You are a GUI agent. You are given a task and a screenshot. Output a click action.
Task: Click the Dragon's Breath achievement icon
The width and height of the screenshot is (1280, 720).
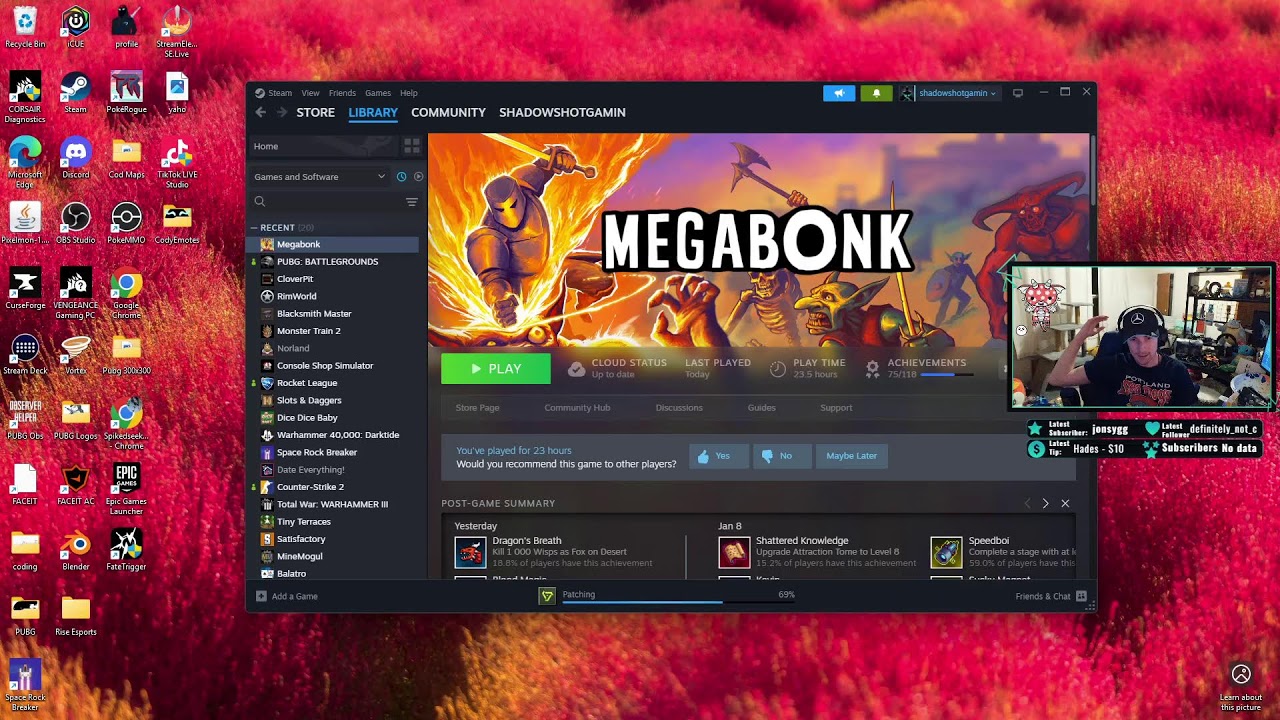pyautogui.click(x=470, y=552)
